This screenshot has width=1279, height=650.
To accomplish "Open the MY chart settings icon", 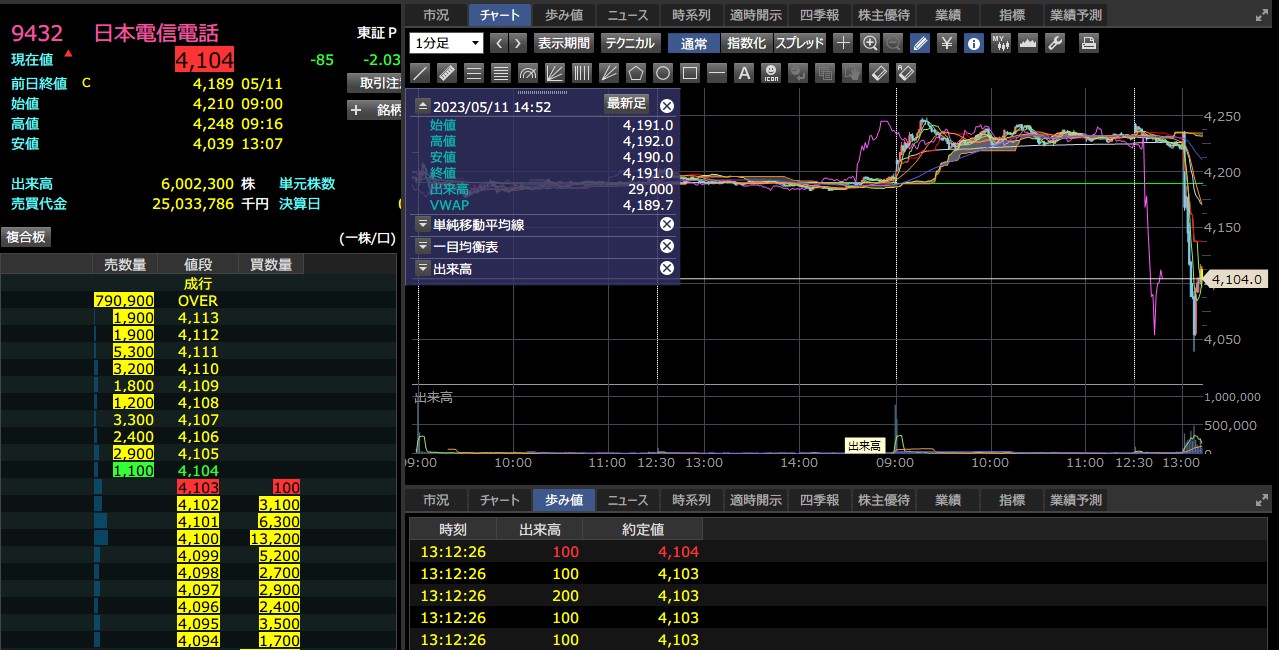I will click(x=1001, y=43).
